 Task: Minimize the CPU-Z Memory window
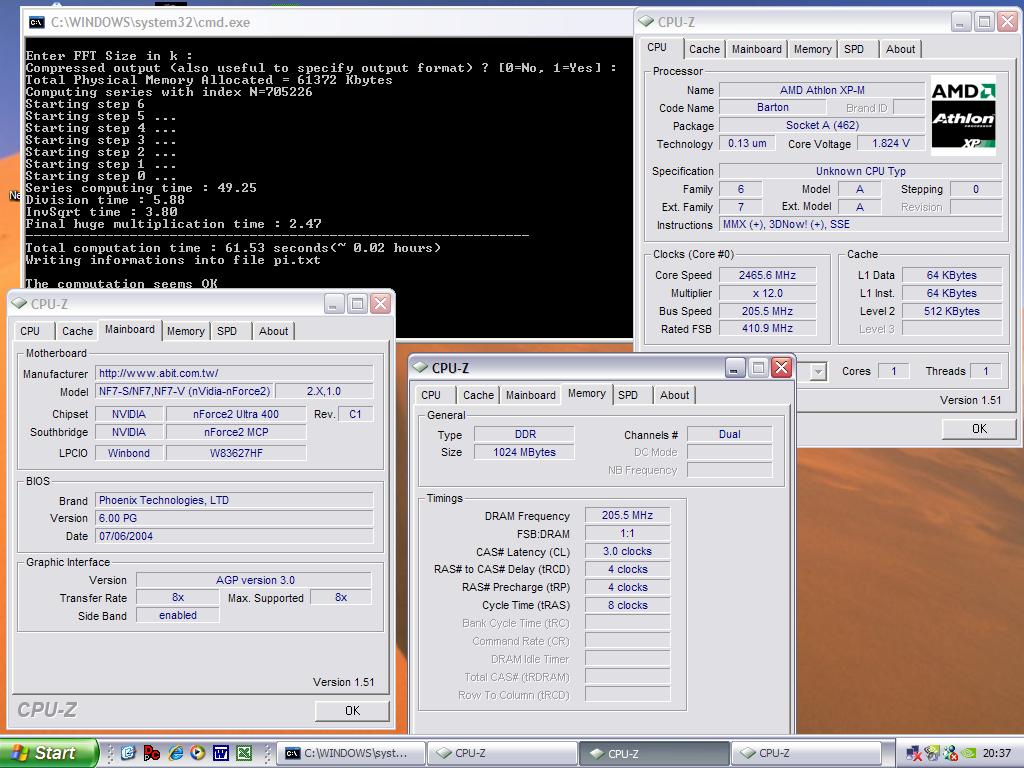coord(735,368)
